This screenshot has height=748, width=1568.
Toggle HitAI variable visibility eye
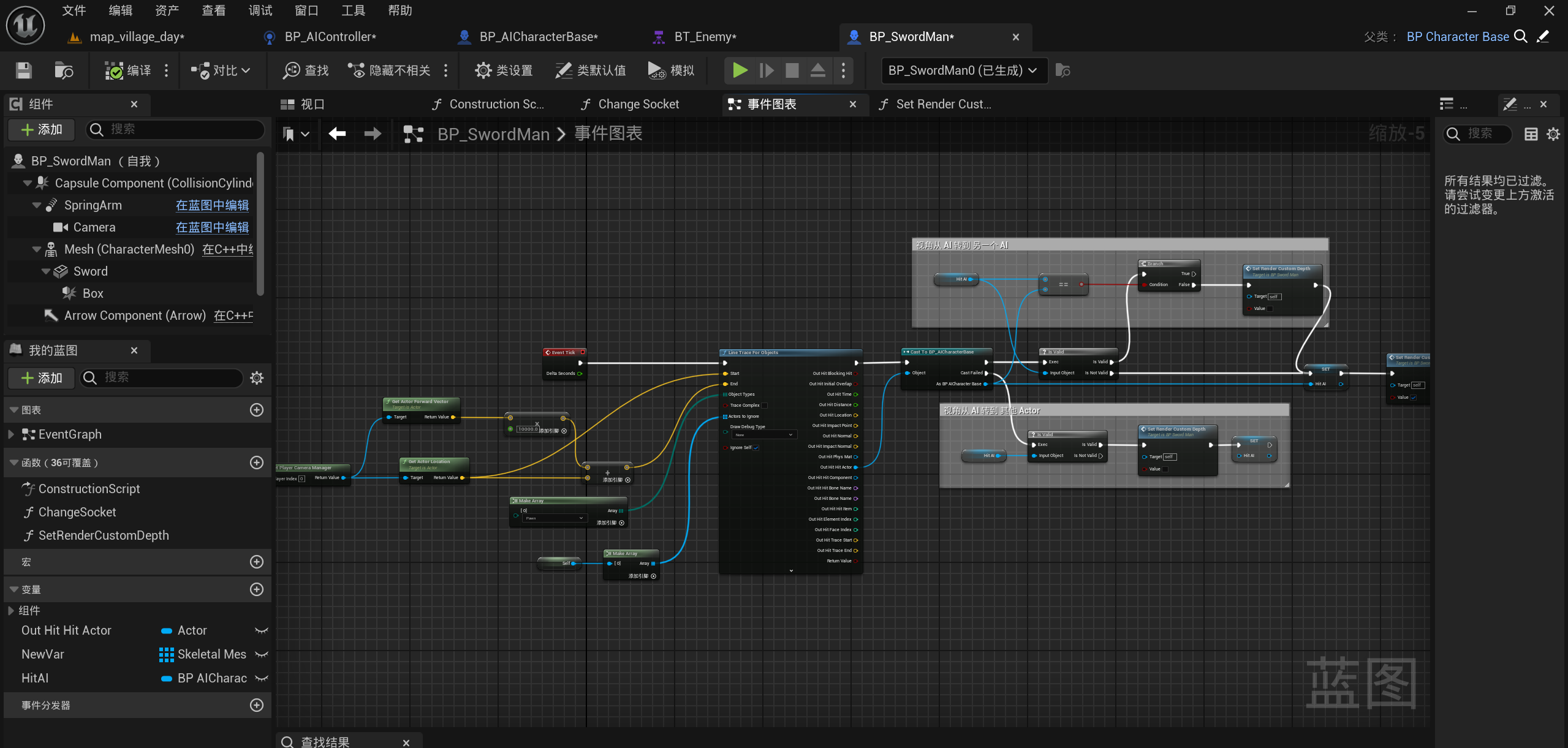tap(262, 678)
